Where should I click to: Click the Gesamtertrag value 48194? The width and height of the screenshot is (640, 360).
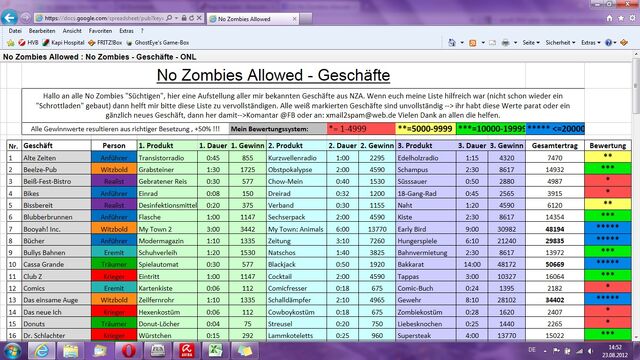tap(555, 229)
